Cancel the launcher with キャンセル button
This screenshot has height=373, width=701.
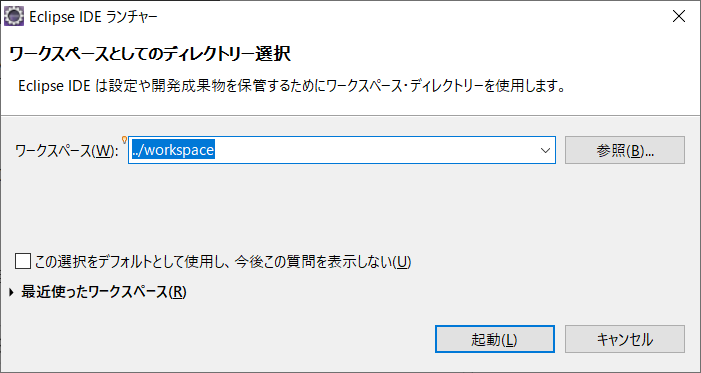(x=625, y=339)
